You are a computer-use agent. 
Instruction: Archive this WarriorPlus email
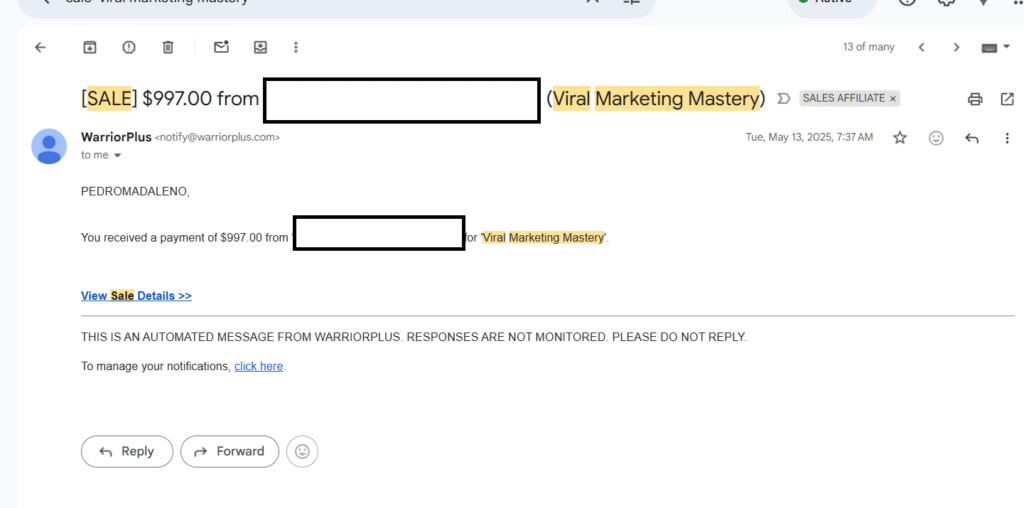[90, 47]
